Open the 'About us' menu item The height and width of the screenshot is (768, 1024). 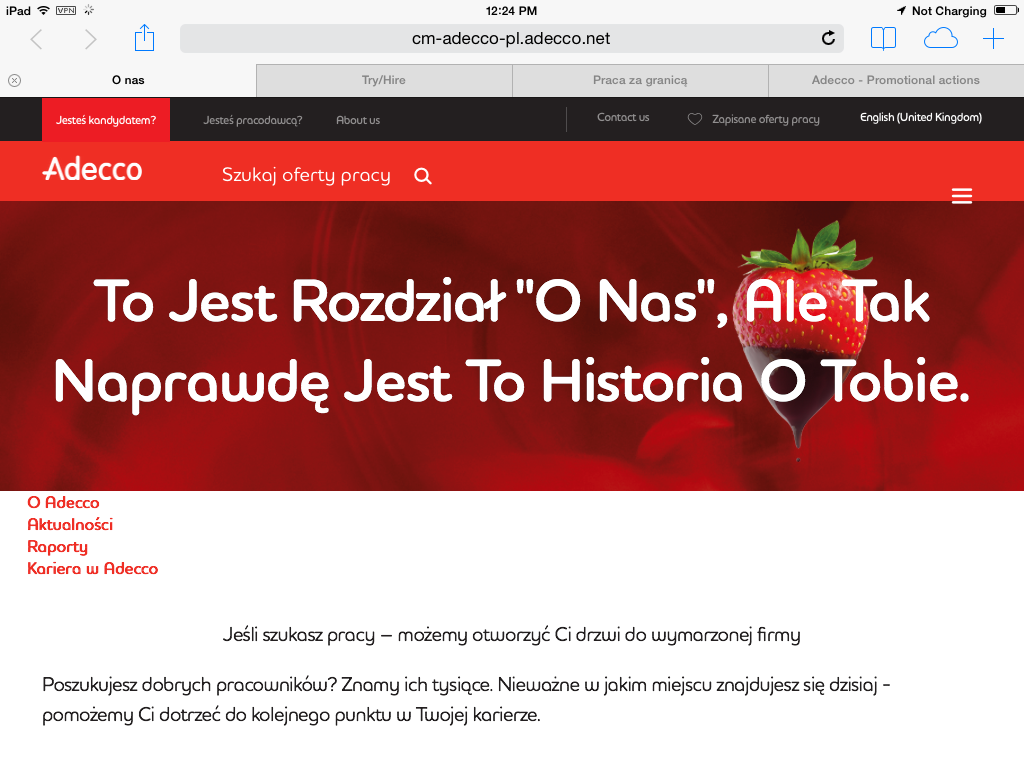tap(358, 120)
